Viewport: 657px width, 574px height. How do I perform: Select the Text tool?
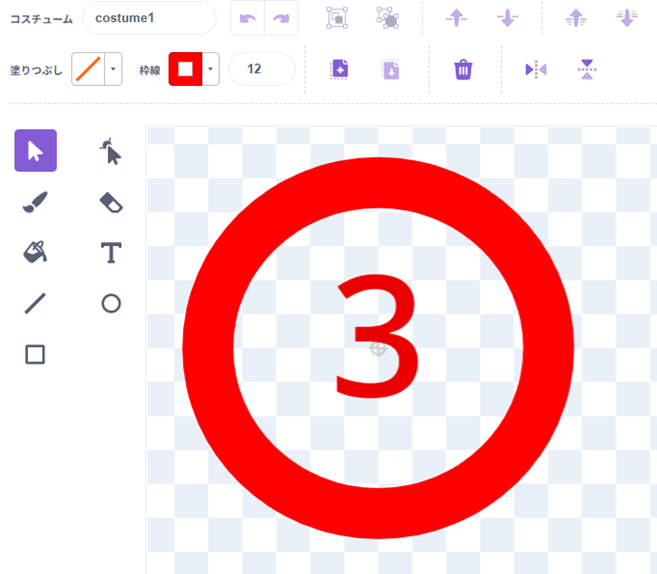[111, 253]
